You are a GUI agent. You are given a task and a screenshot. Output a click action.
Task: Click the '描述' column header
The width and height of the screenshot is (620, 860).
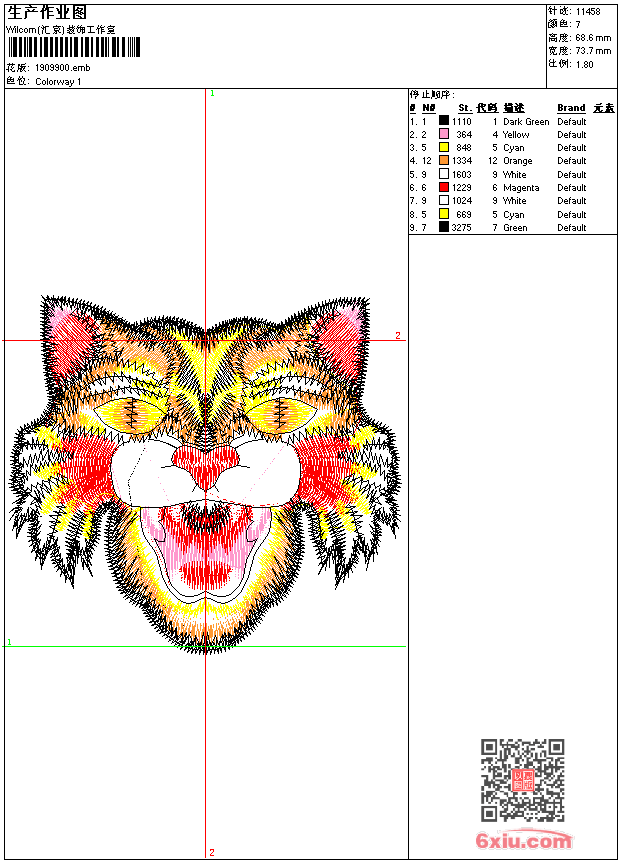point(514,108)
